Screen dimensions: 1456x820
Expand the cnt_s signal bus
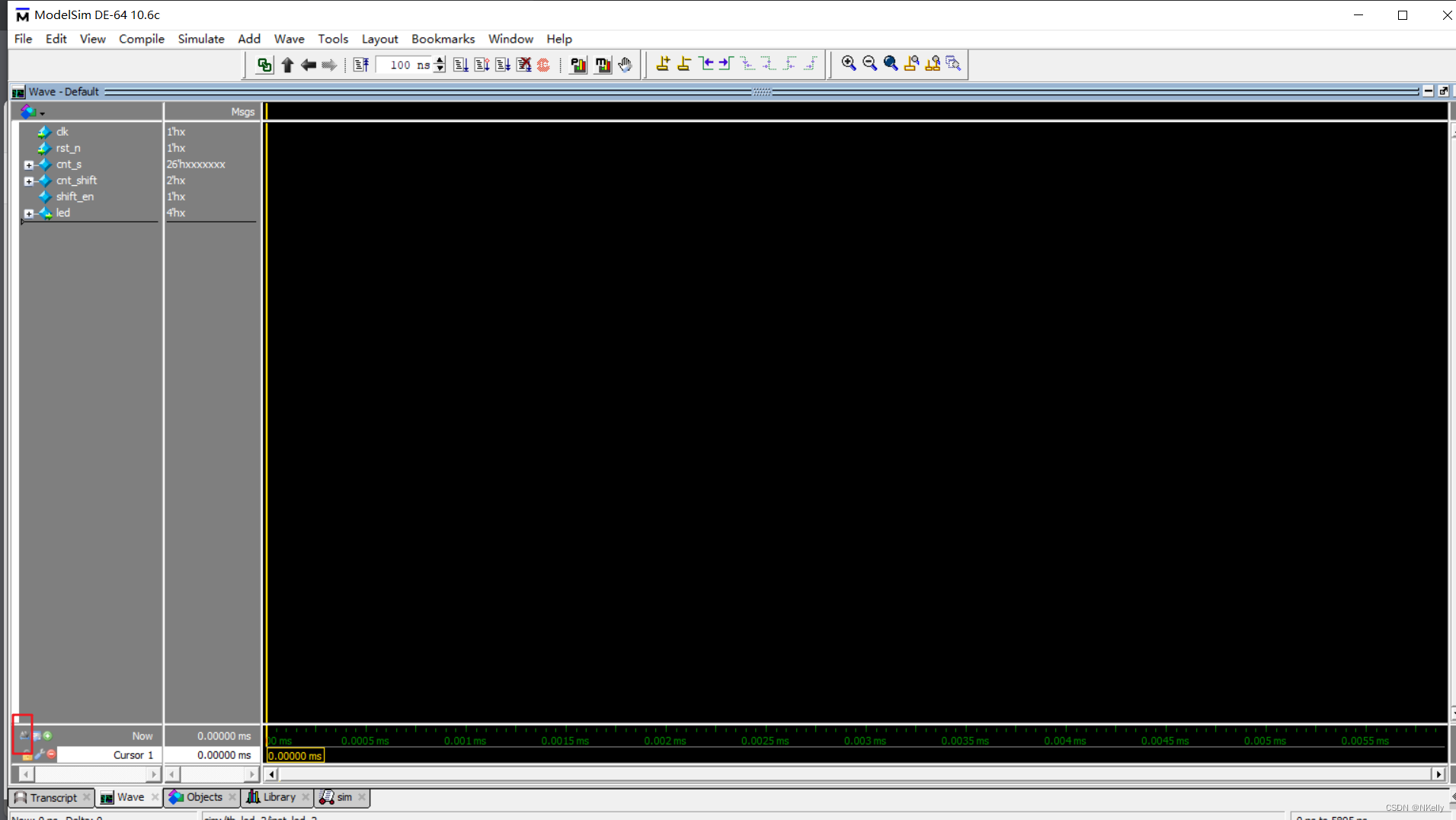(x=29, y=165)
